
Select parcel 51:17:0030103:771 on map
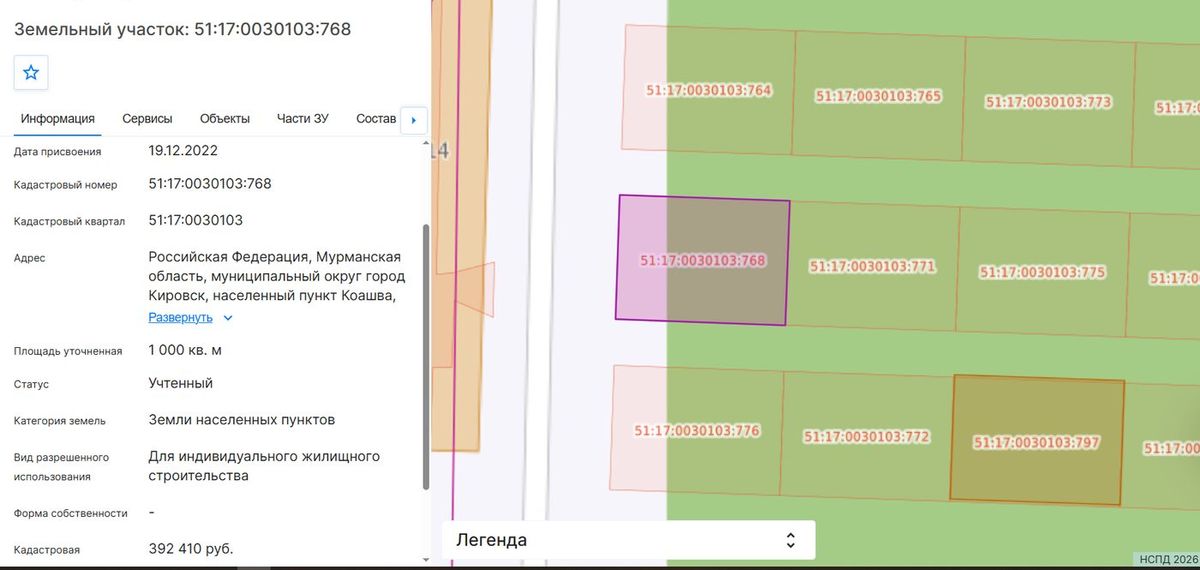[872, 266]
